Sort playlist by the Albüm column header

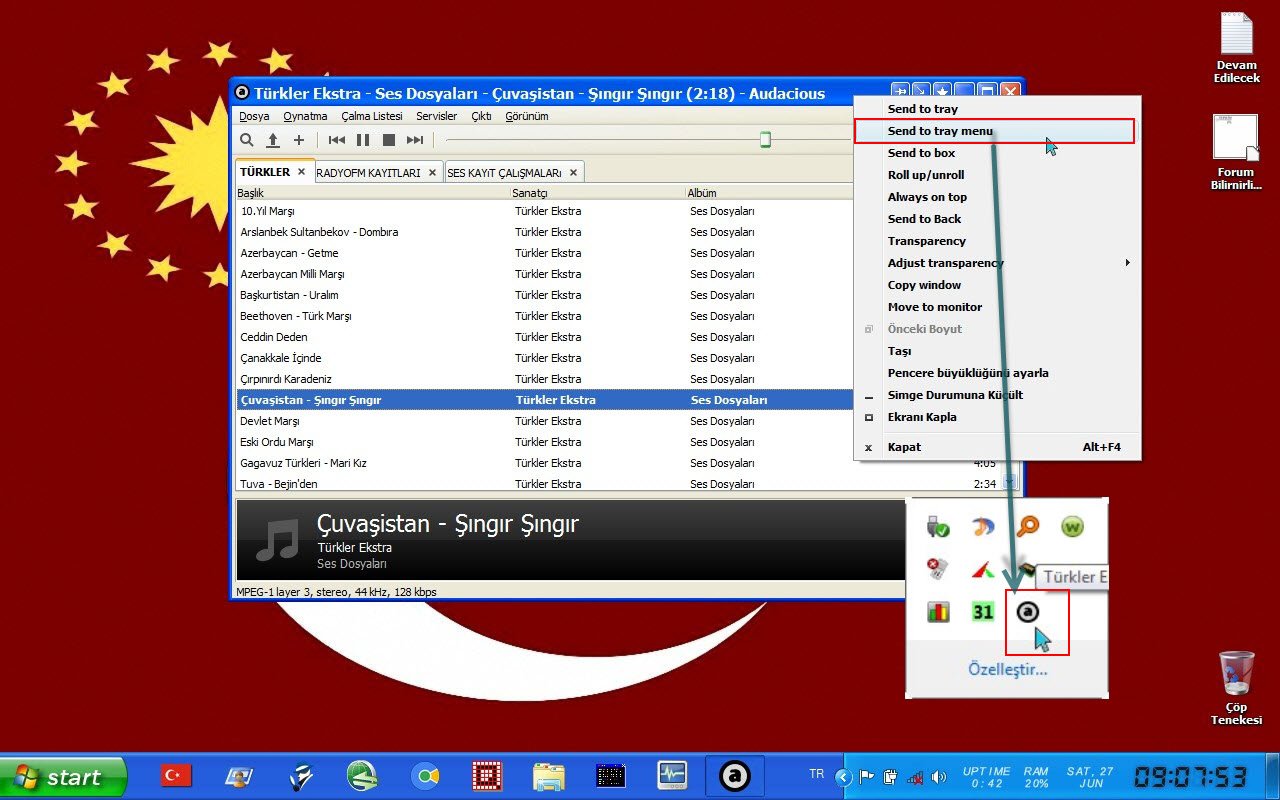pos(771,193)
